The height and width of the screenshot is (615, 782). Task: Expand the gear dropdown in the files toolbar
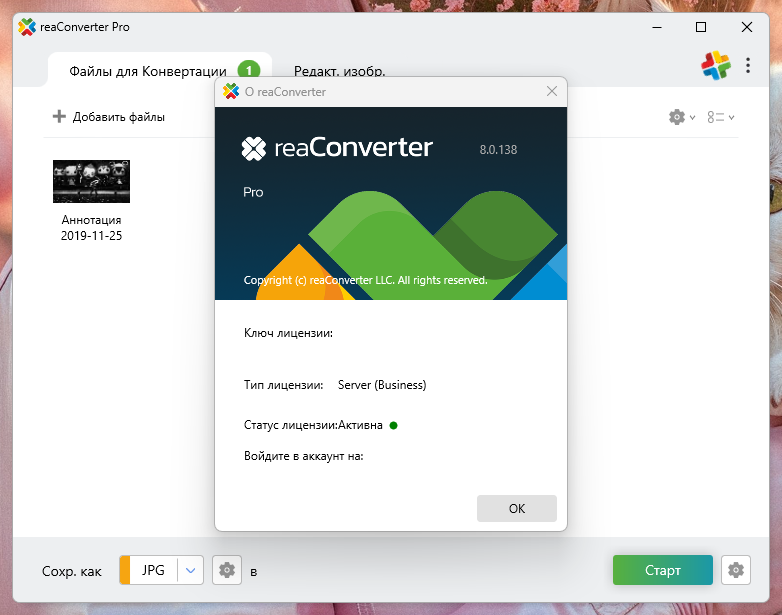tap(682, 117)
